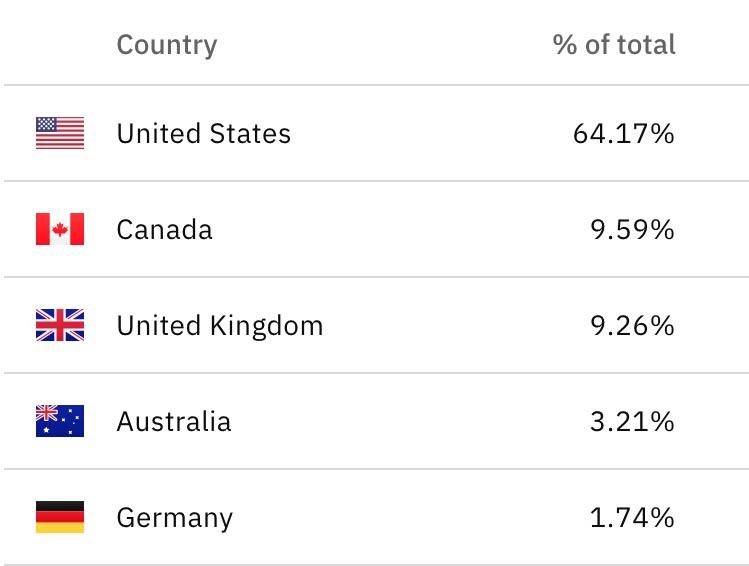This screenshot has width=749, height=566.
Task: Sort by the % of total header
Action: [x=614, y=44]
